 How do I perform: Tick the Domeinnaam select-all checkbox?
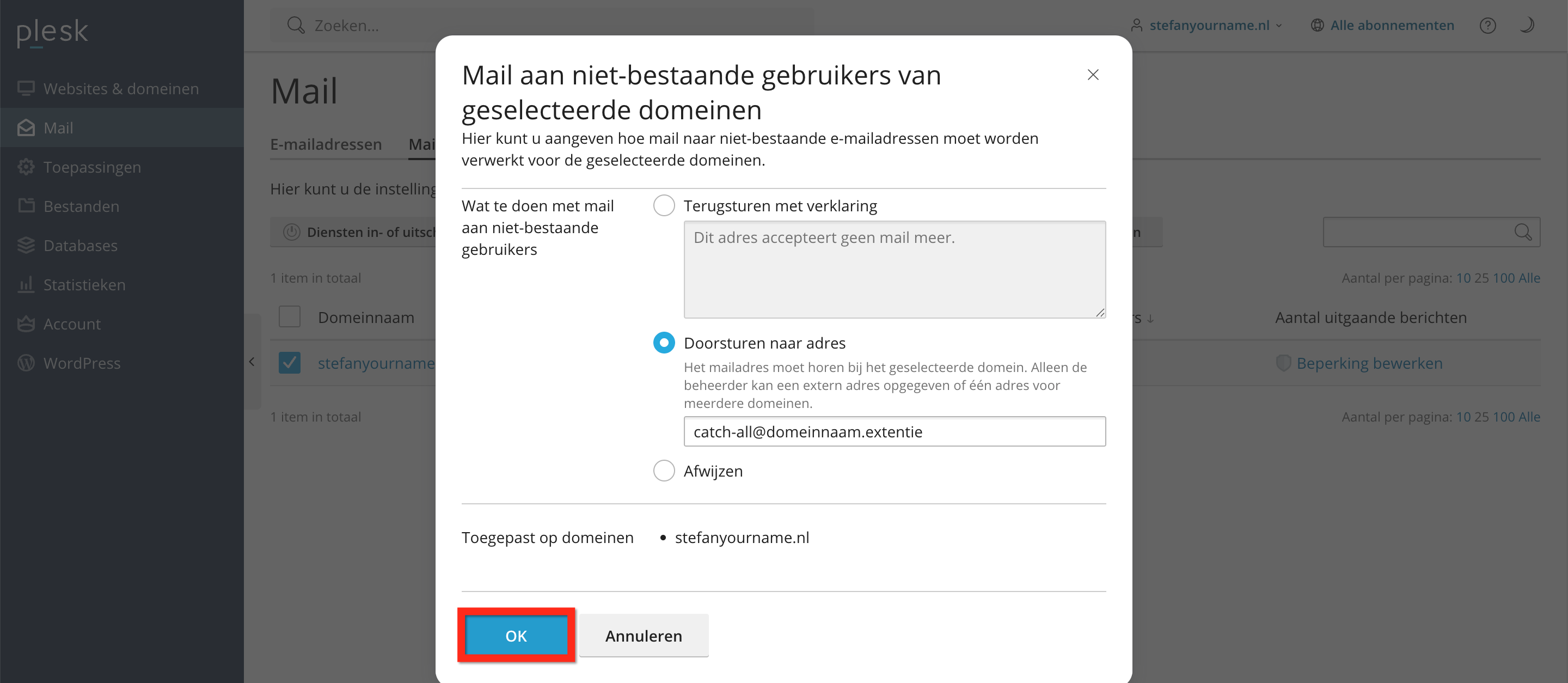tap(290, 317)
